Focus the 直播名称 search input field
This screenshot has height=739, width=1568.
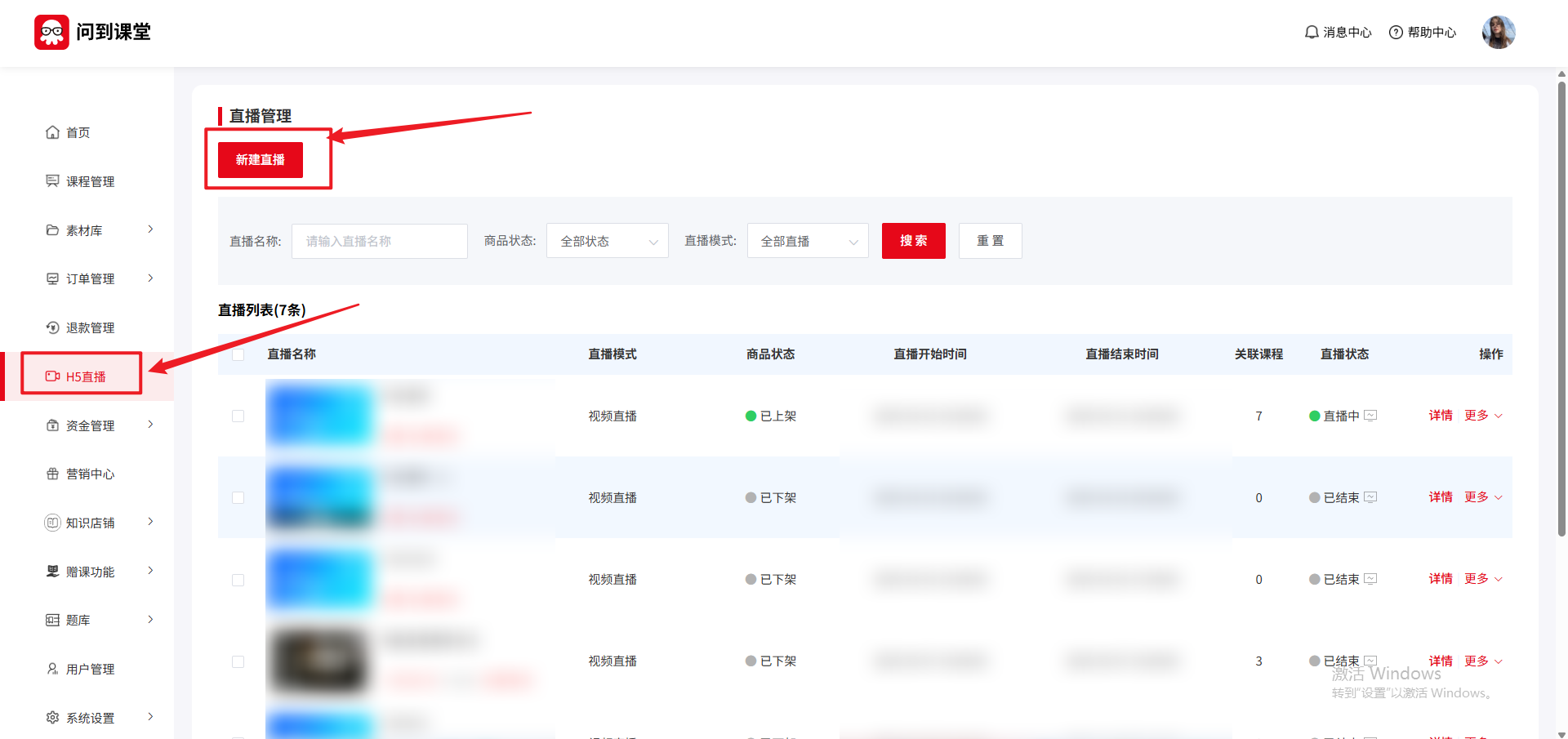380,241
